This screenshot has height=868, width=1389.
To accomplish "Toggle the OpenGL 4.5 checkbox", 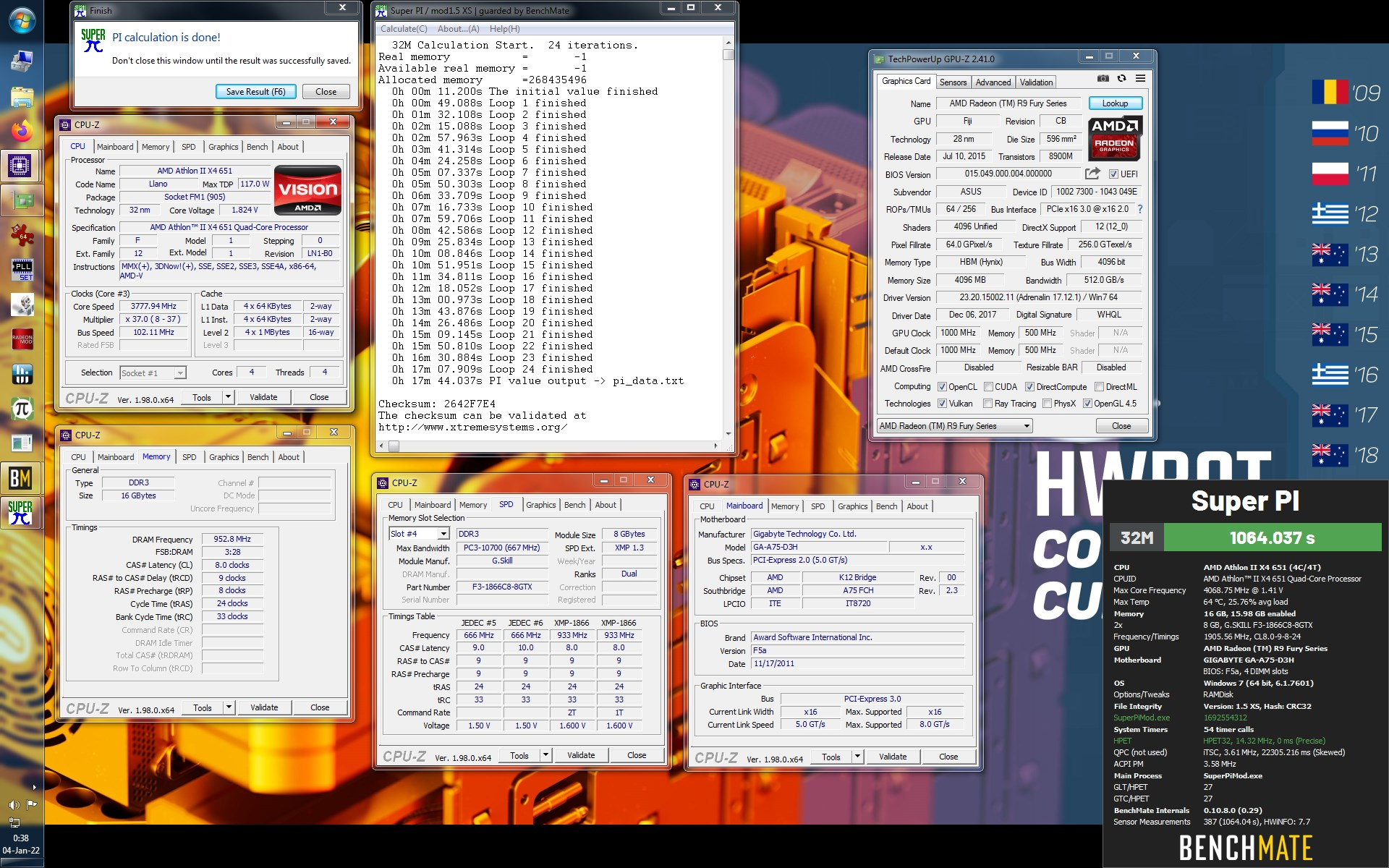I will coord(1087,404).
